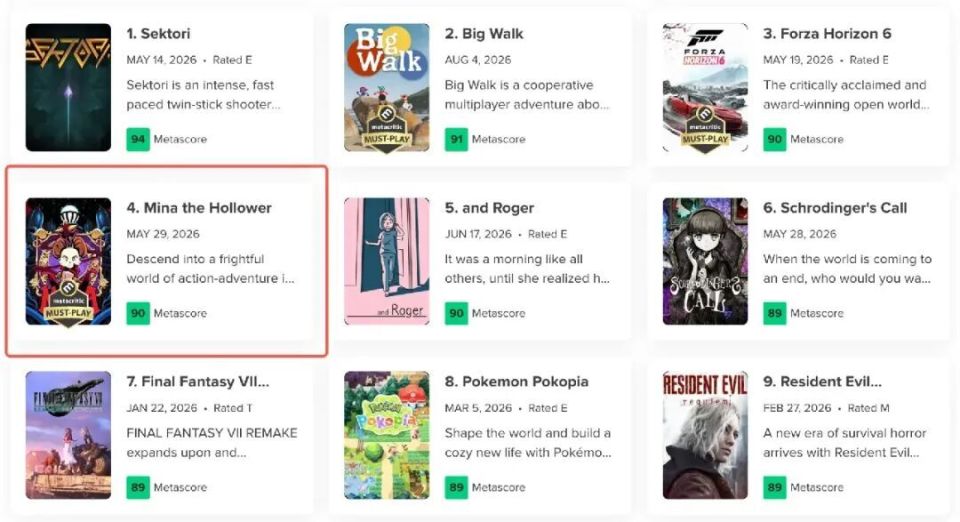Click the 'AUG 4, 2026' release date
This screenshot has height=522, width=960.
pyautogui.click(x=478, y=60)
